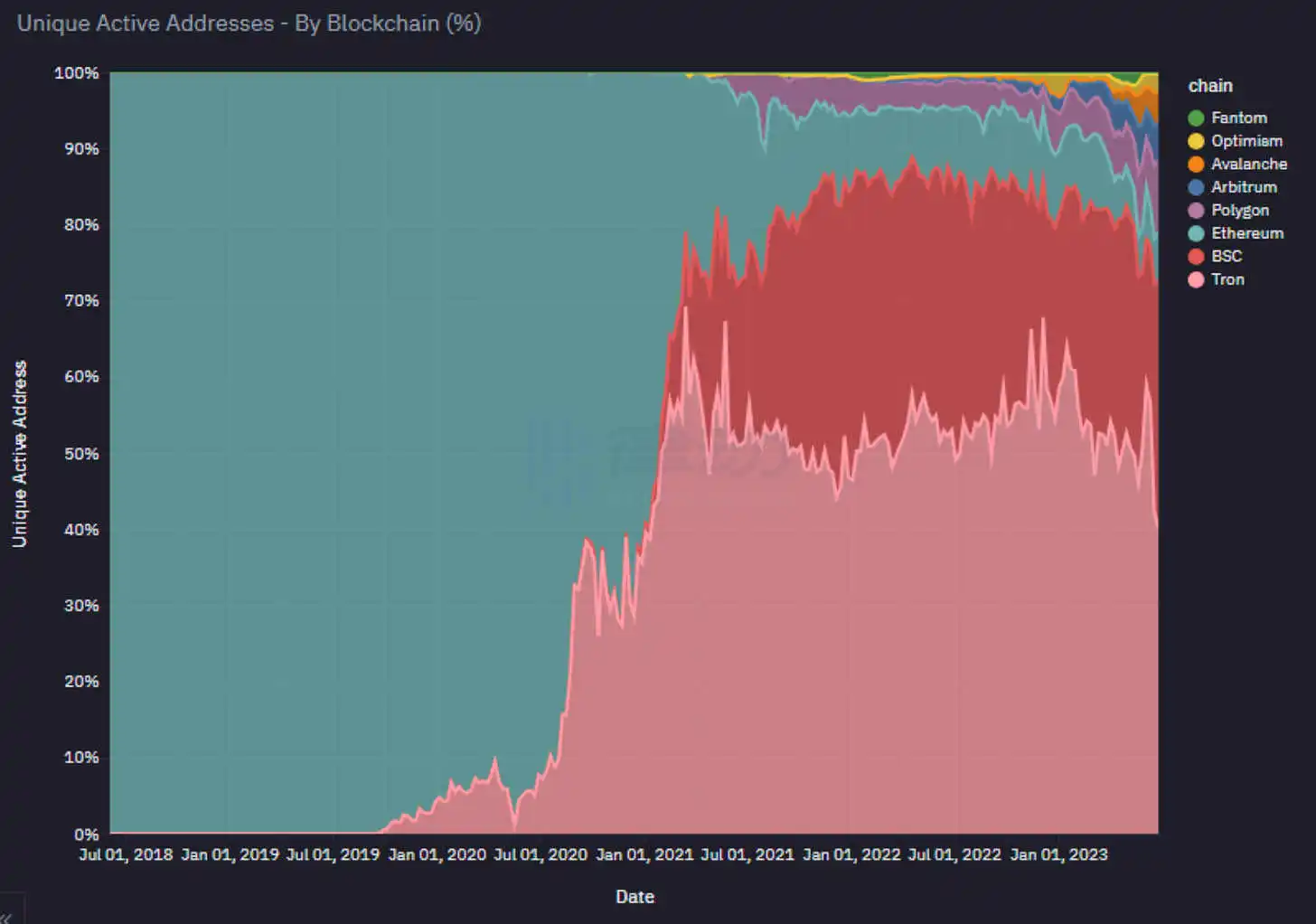The width and height of the screenshot is (1316, 924).
Task: Select the red BSC legend marker
Action: point(1196,257)
